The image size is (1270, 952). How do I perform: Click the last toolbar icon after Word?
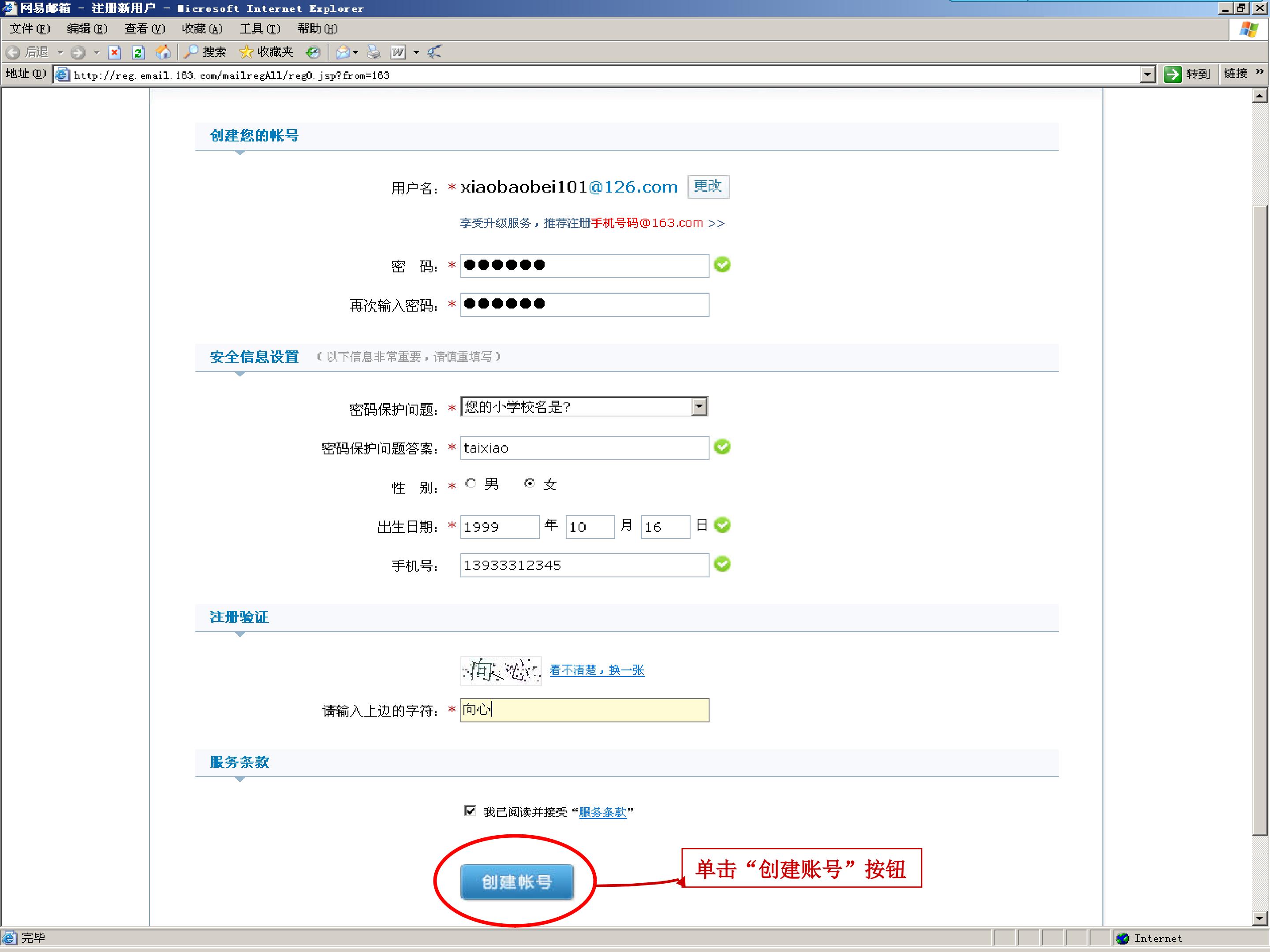click(435, 52)
